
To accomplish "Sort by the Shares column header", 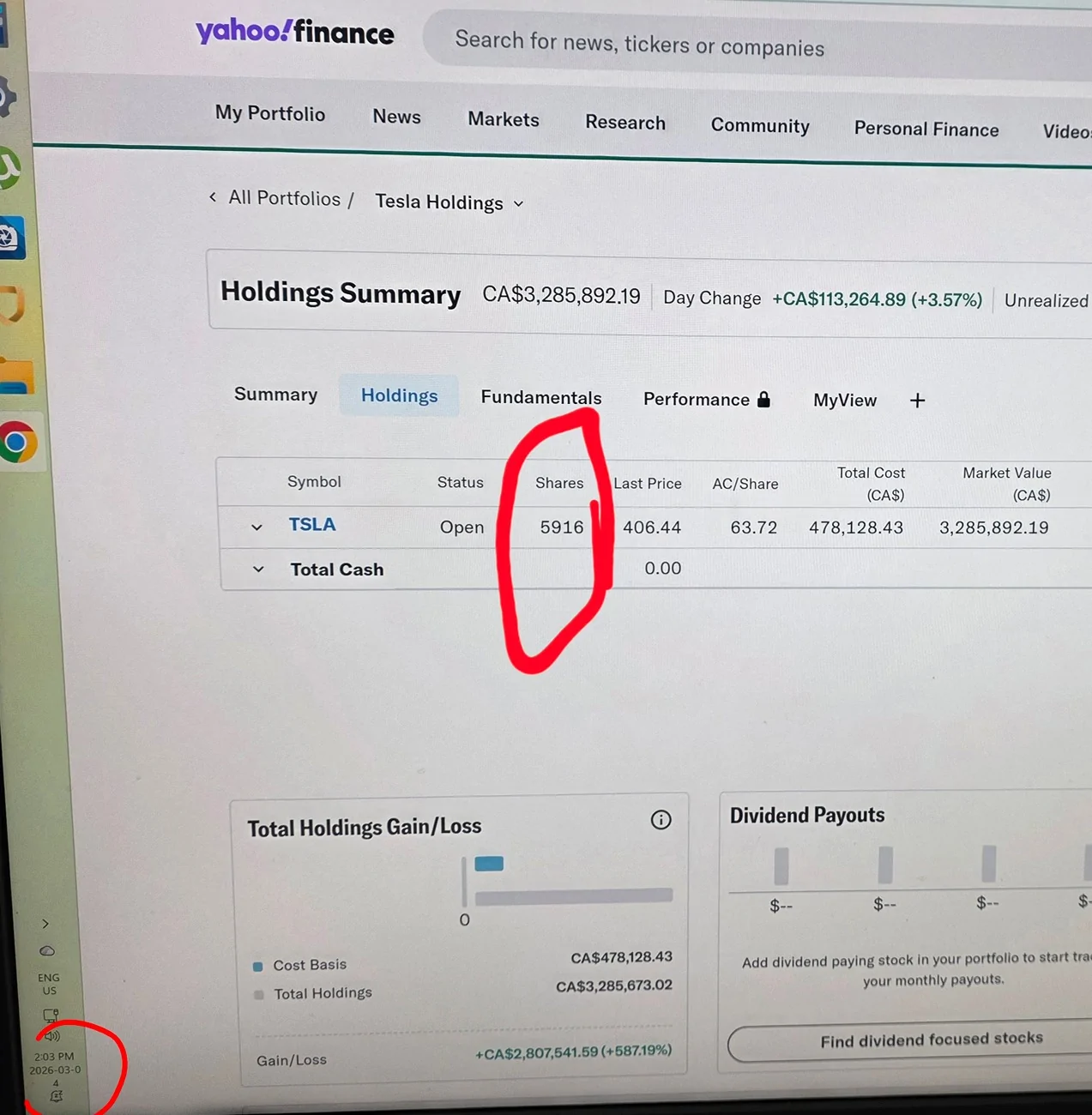I will [559, 484].
